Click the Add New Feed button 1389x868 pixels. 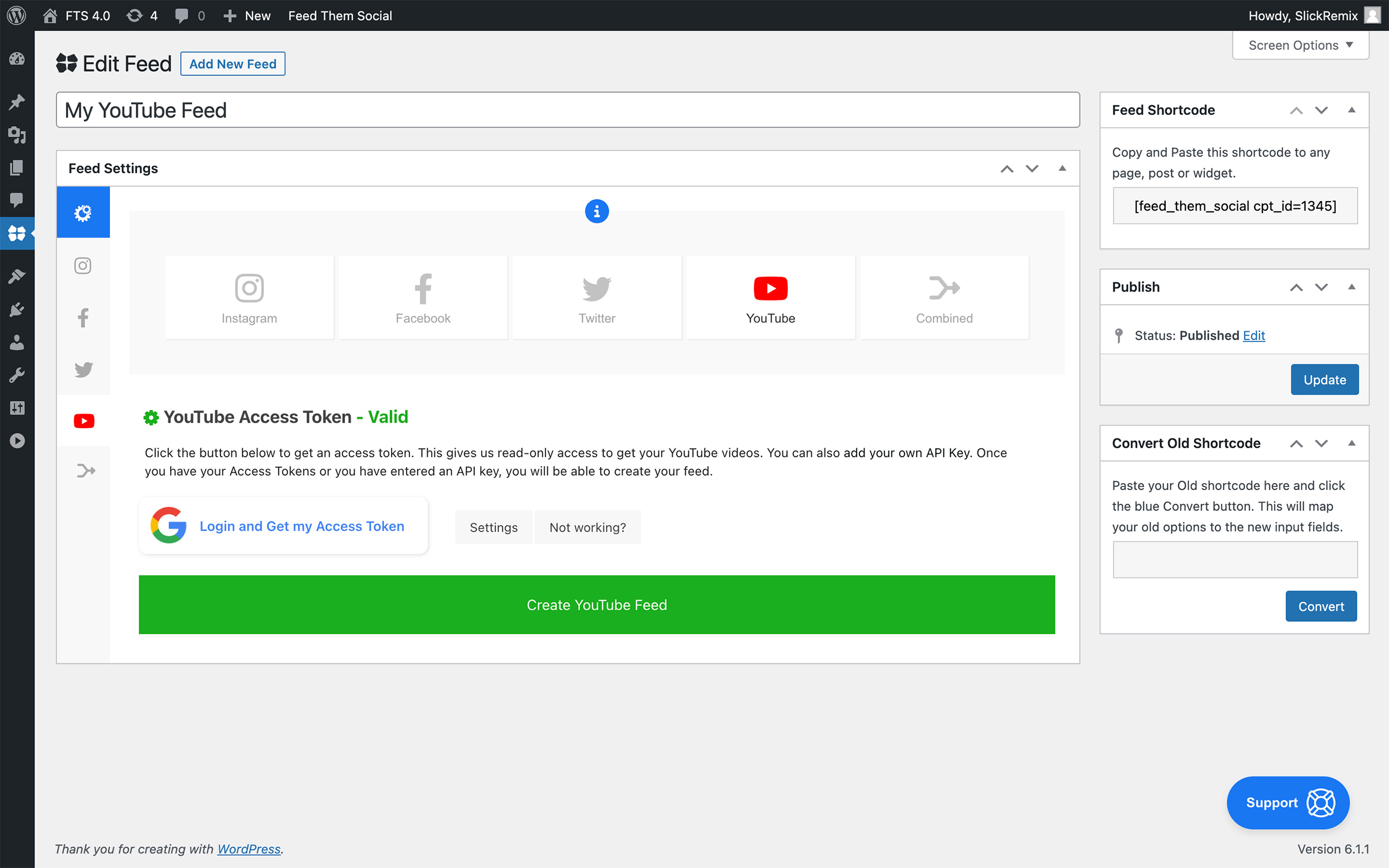pyautogui.click(x=233, y=64)
